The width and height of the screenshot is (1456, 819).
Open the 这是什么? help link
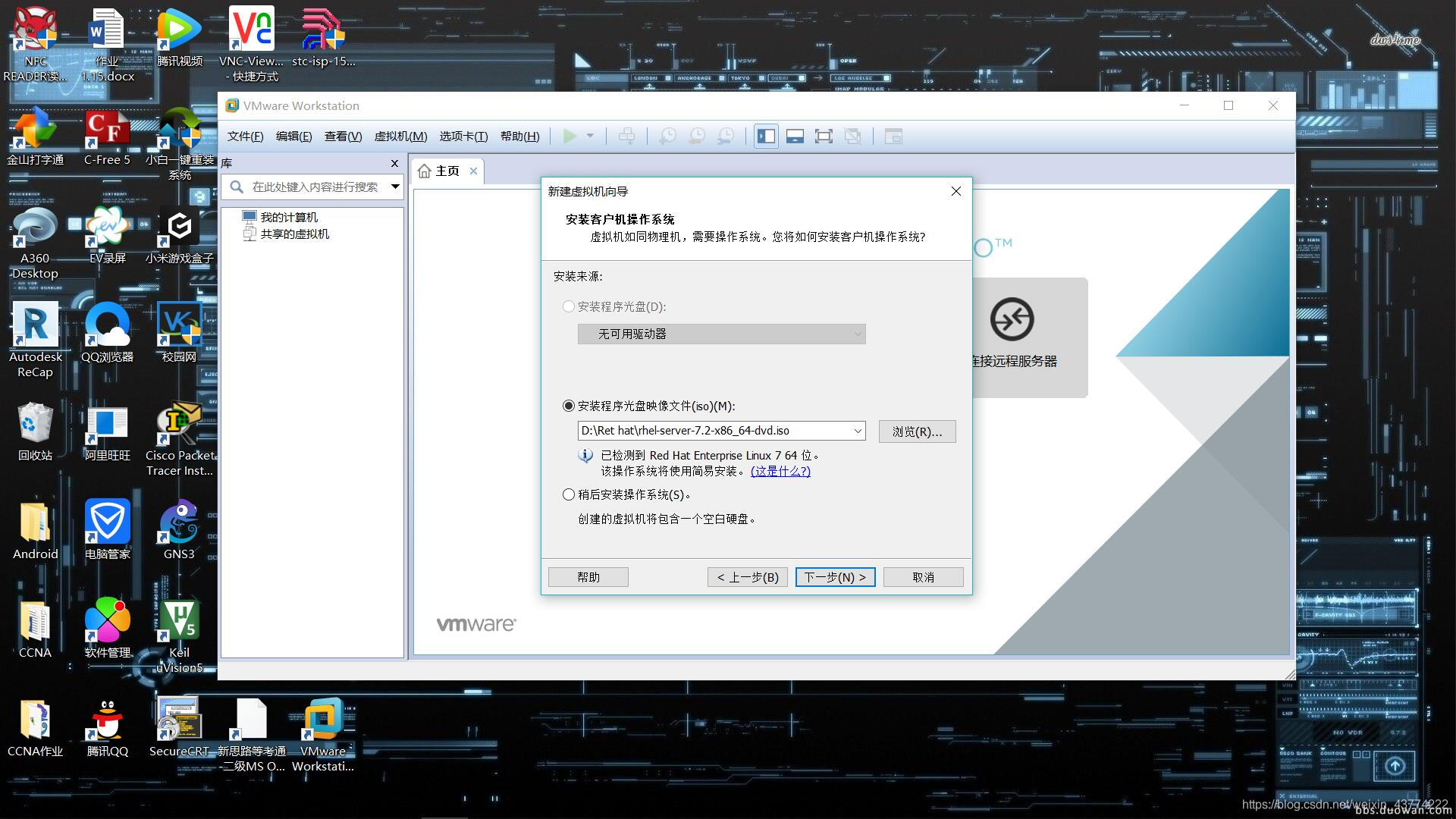point(780,471)
